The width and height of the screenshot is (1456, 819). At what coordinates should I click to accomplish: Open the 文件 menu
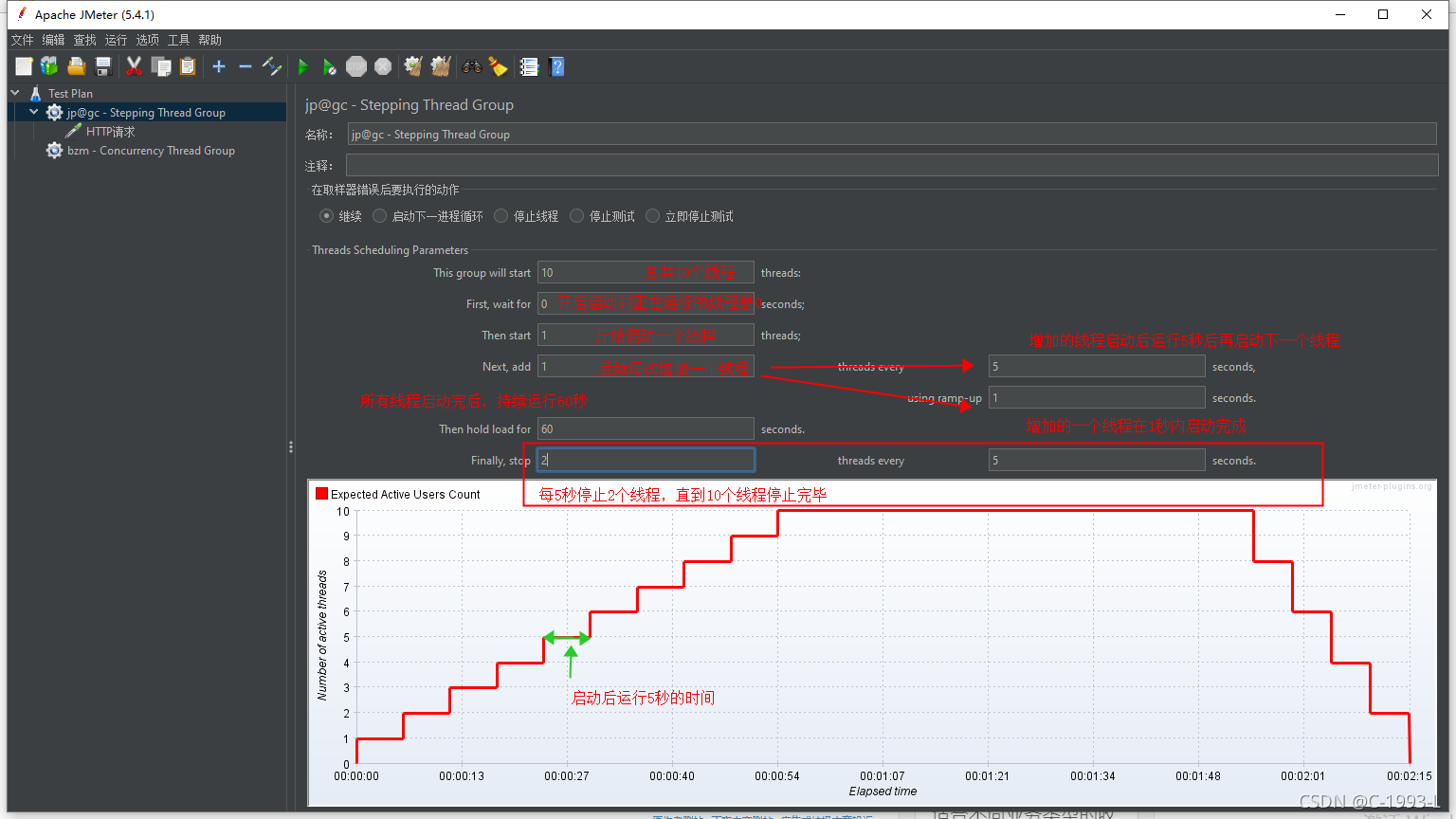pyautogui.click(x=22, y=40)
